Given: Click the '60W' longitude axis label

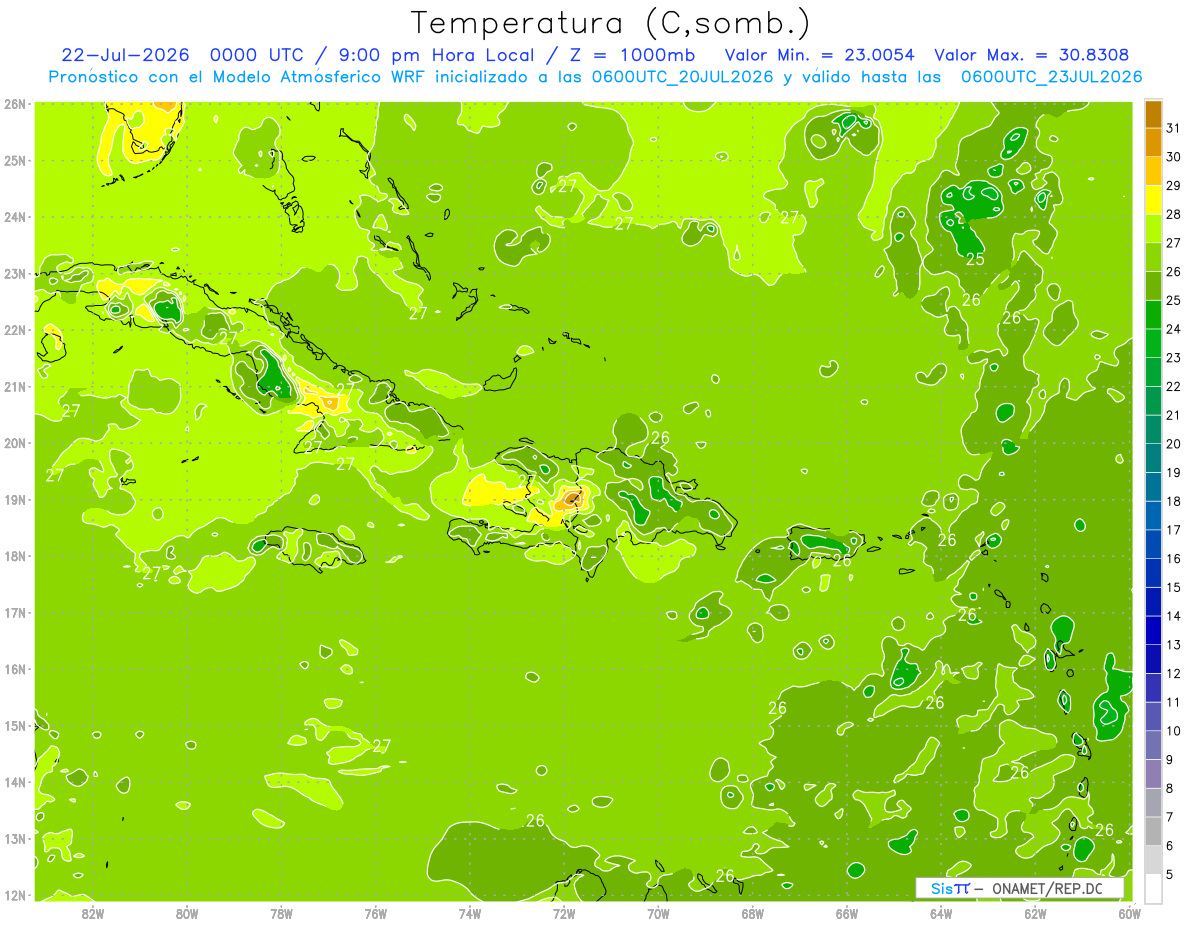Looking at the screenshot, I should coord(1129,913).
